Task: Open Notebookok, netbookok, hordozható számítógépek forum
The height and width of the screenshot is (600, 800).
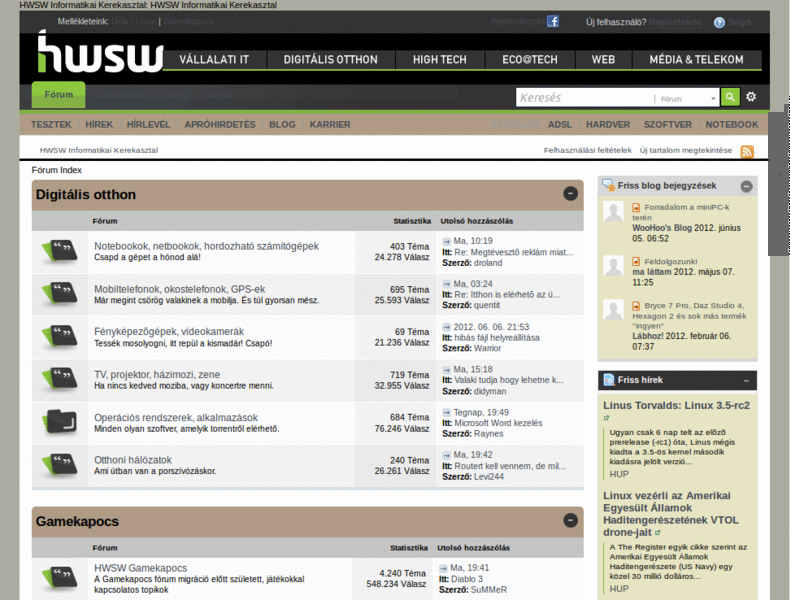Action: (x=206, y=246)
